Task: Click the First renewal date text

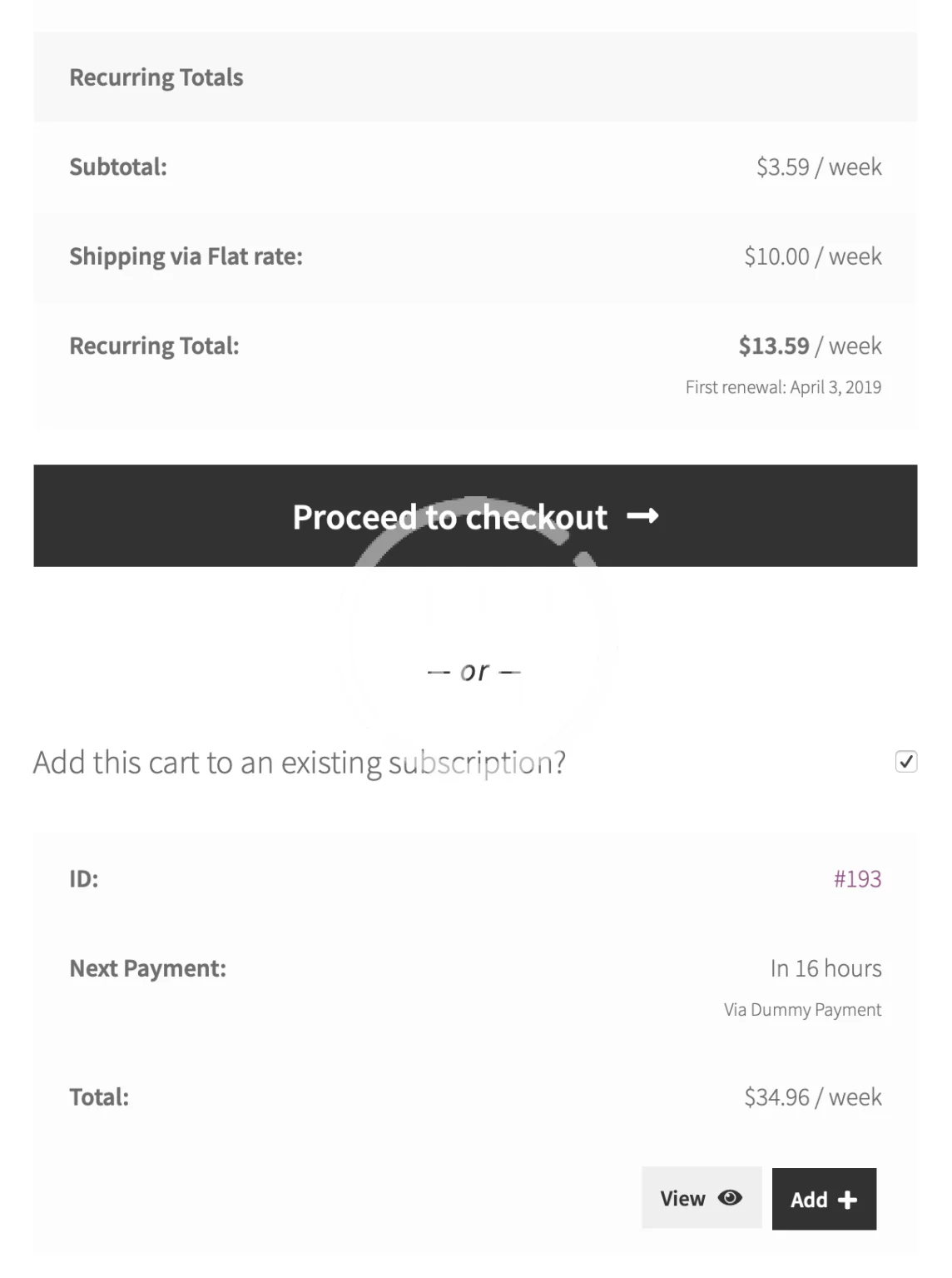Action: click(x=783, y=387)
